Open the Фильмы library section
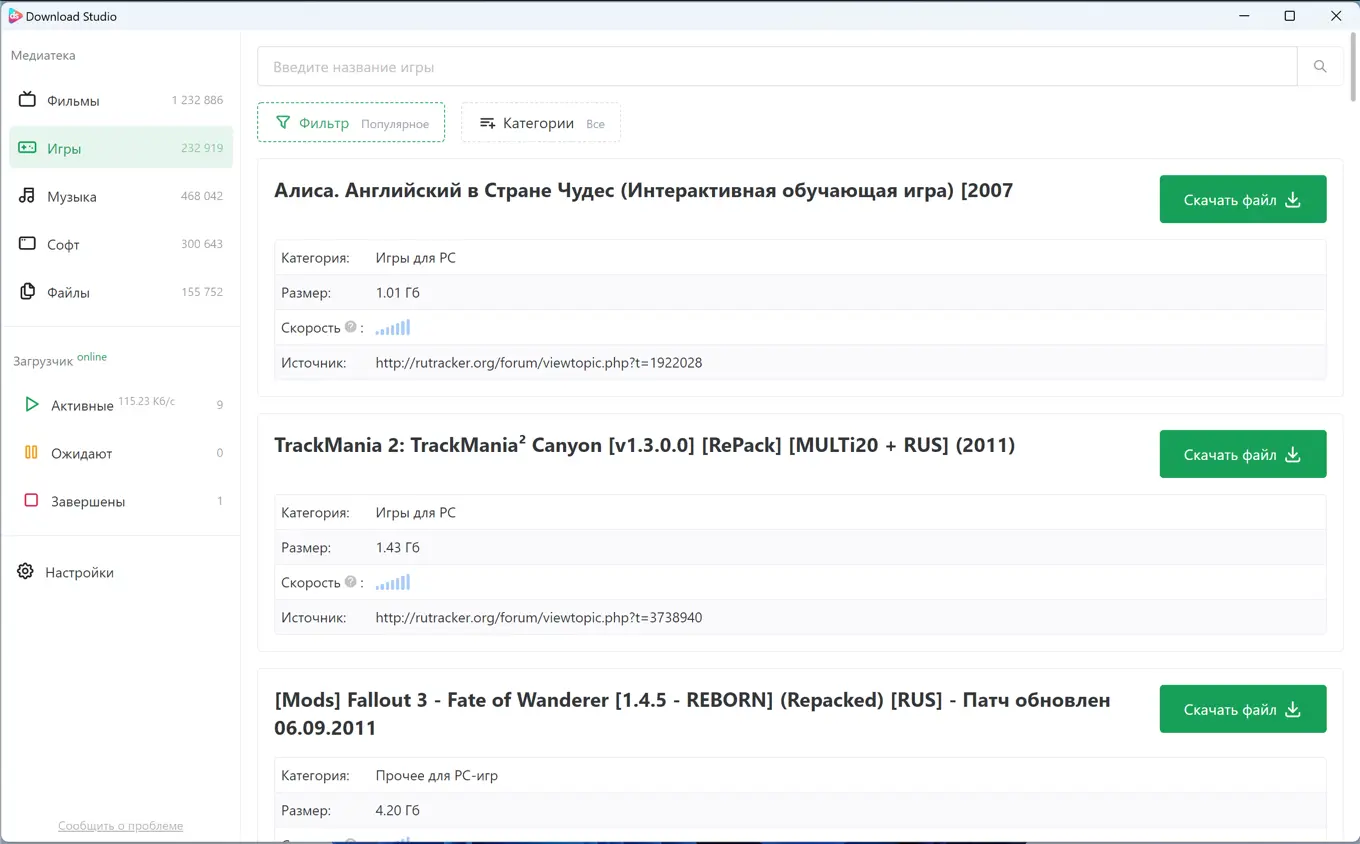The height and width of the screenshot is (844, 1360). 120,100
